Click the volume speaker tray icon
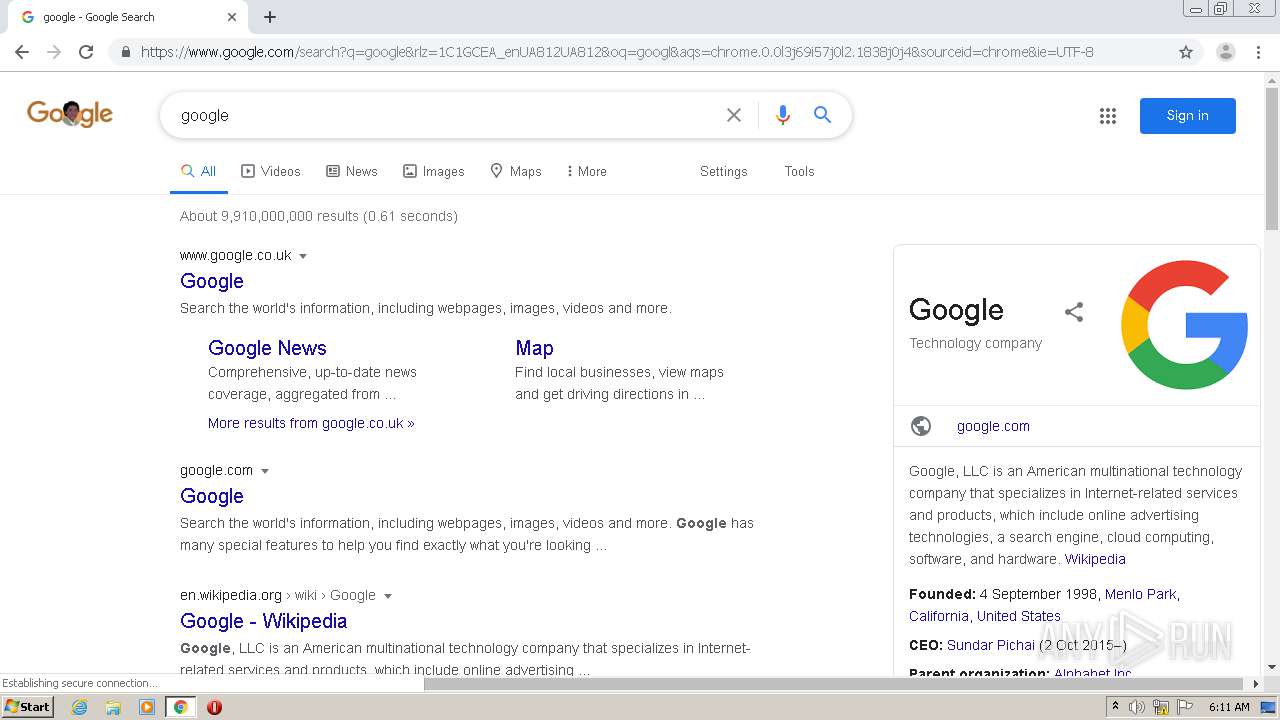Image resolution: width=1280 pixels, height=720 pixels. [x=1136, y=707]
